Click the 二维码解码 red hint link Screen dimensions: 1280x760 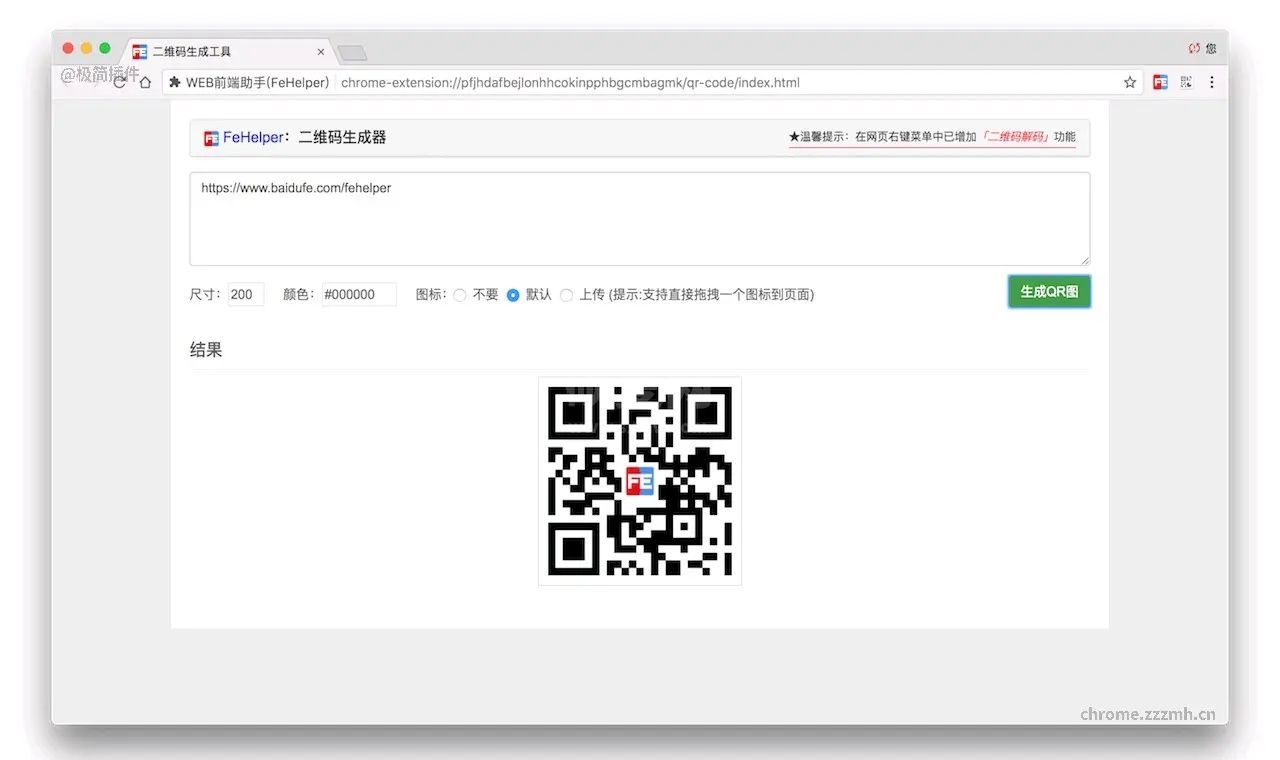click(x=1015, y=137)
